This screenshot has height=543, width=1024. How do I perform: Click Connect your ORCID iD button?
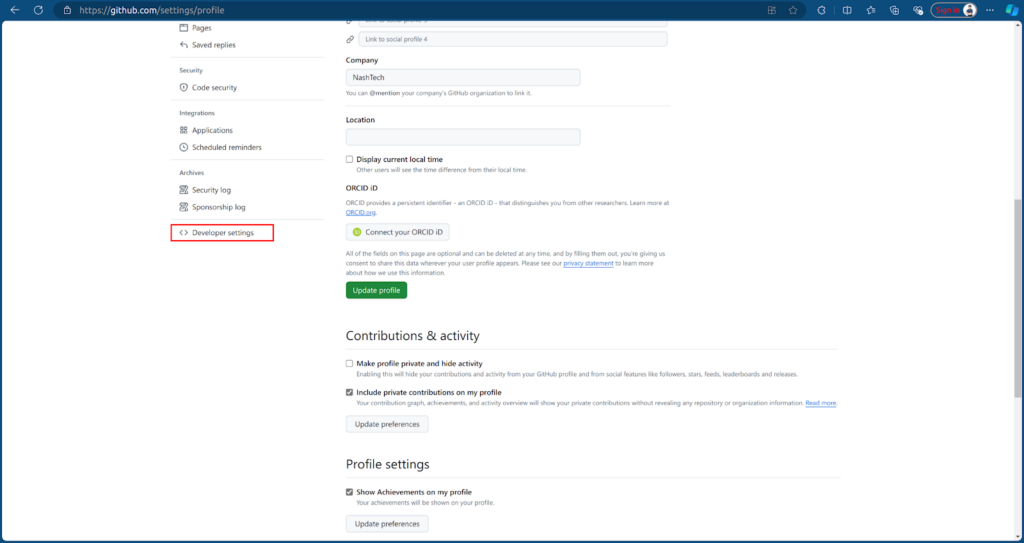coord(397,232)
